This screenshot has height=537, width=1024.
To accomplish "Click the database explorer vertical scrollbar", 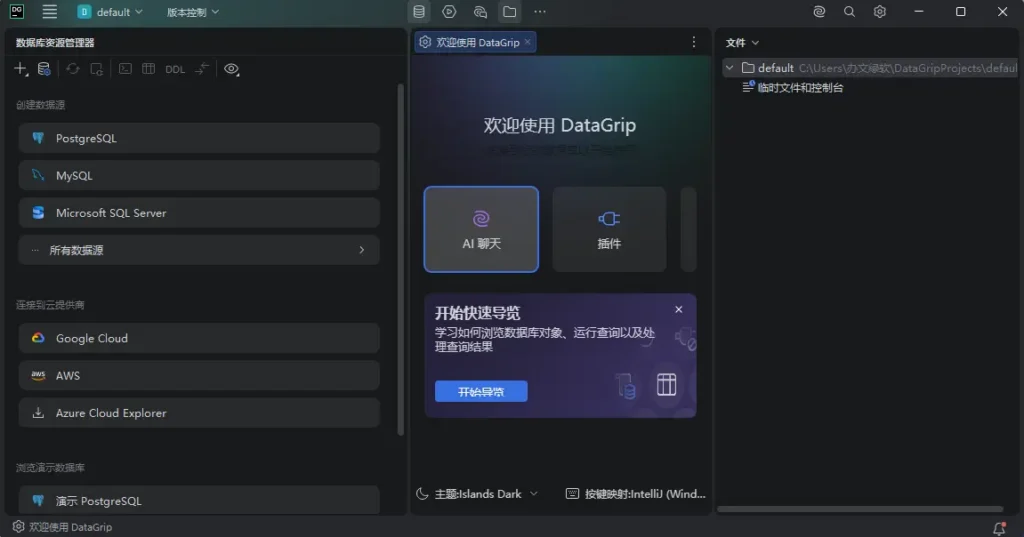I will coord(401,259).
